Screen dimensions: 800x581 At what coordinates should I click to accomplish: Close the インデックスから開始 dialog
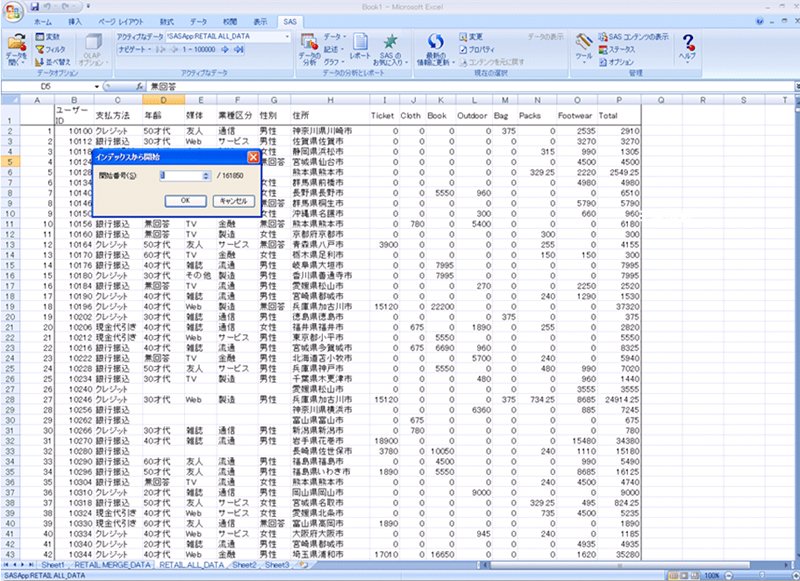(x=253, y=157)
